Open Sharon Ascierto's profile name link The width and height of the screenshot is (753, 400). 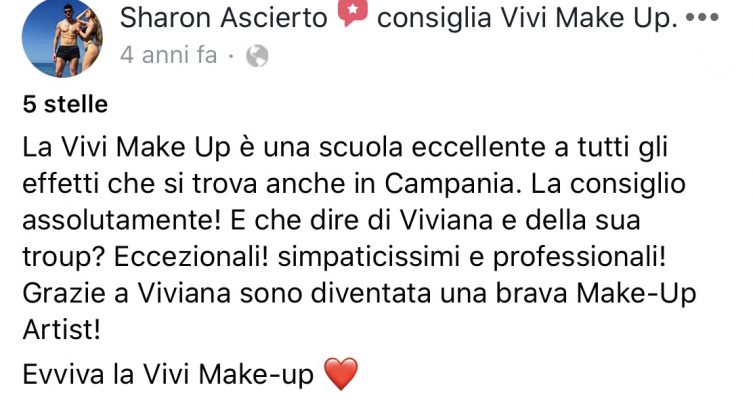[x=223, y=18]
